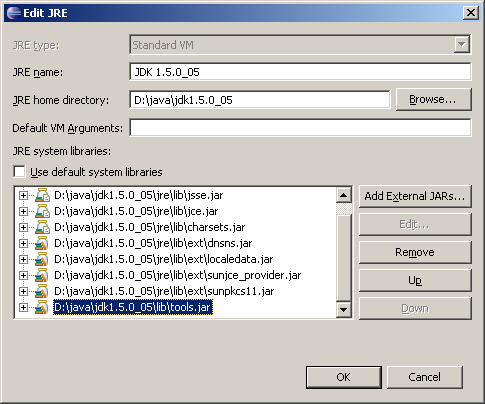Remove the selected library
Screen dimensions: 485x404
coord(415,252)
